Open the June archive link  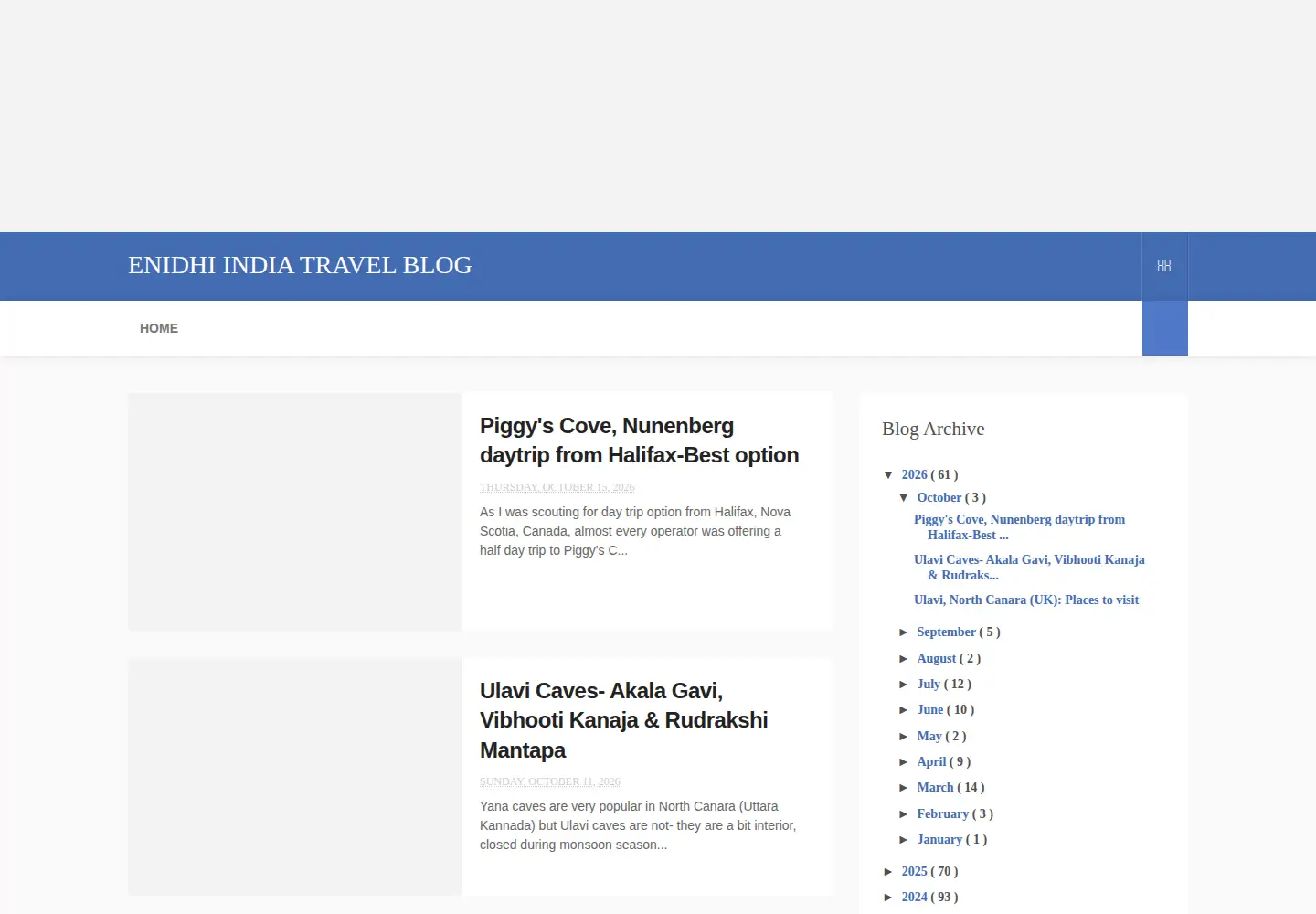click(930, 709)
